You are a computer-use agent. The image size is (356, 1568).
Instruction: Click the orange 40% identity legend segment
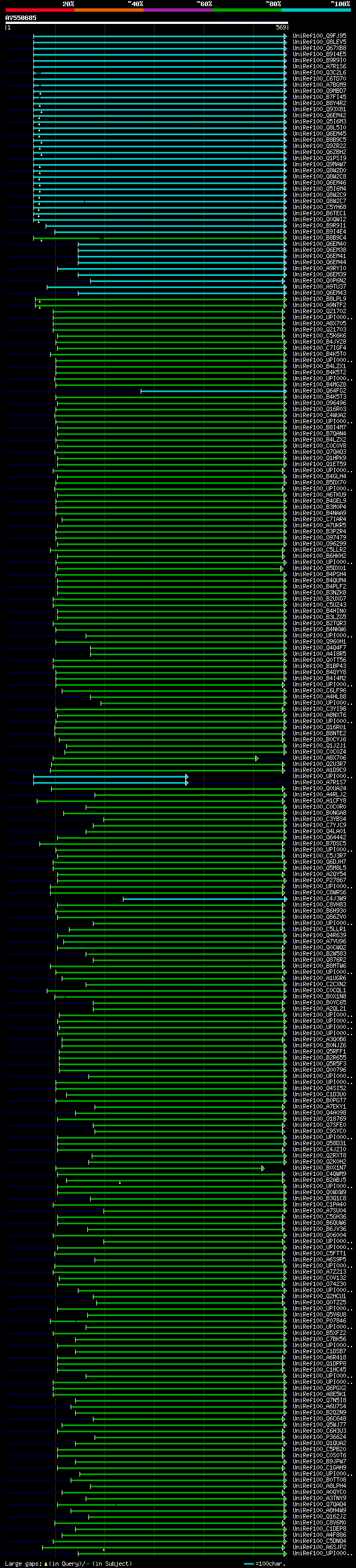point(109,10)
